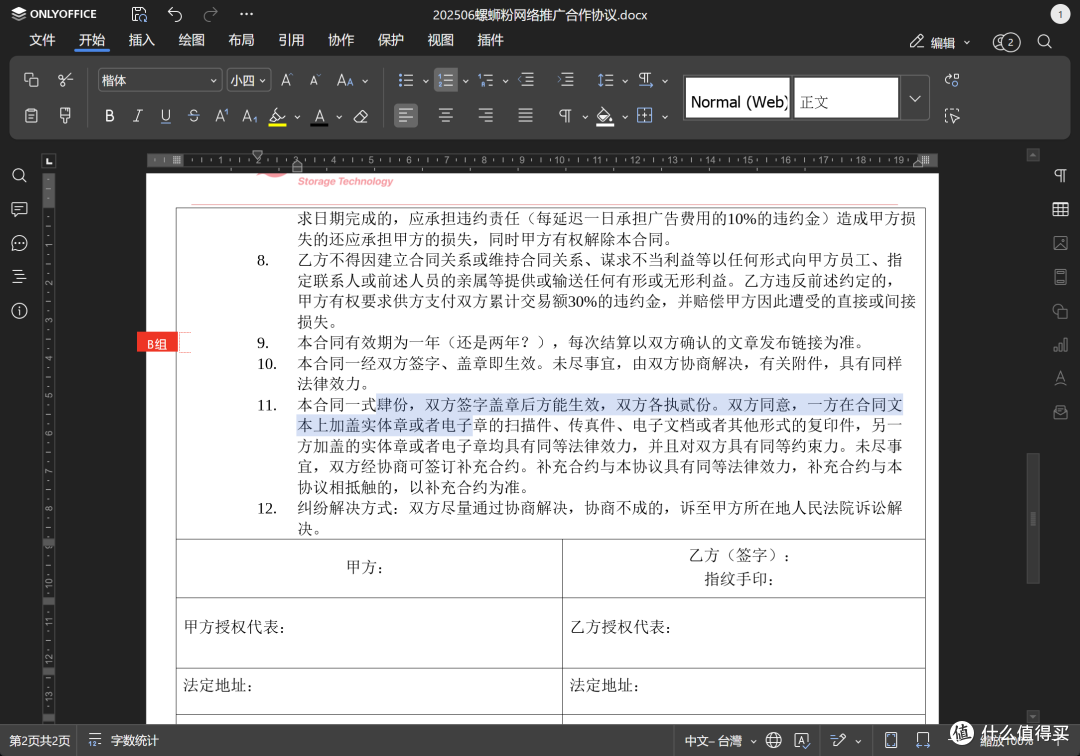The width and height of the screenshot is (1080, 756).
Task: Apply the yellow highlight color
Action: 278,116
